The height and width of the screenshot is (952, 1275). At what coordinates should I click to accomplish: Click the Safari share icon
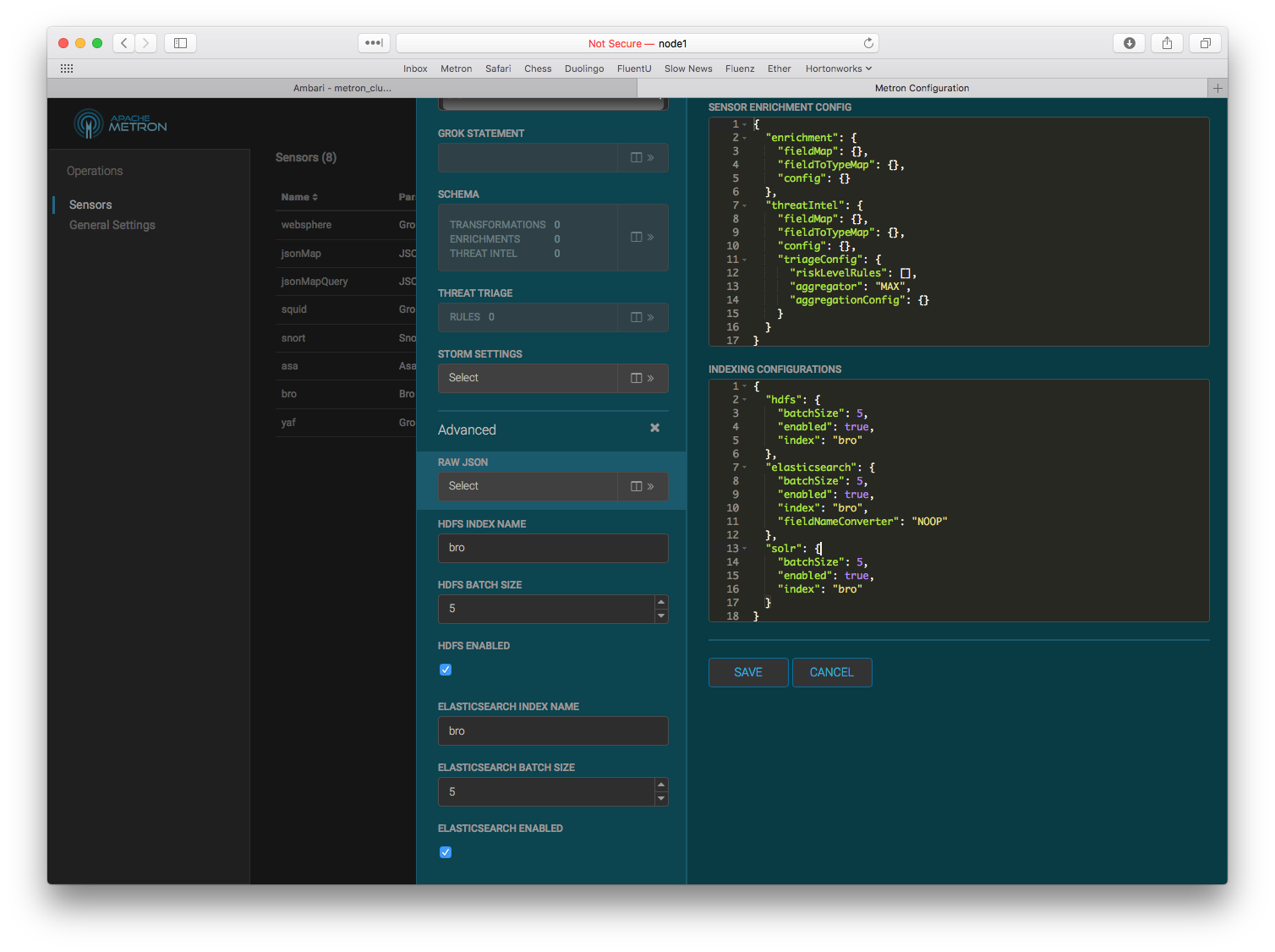pos(1167,43)
